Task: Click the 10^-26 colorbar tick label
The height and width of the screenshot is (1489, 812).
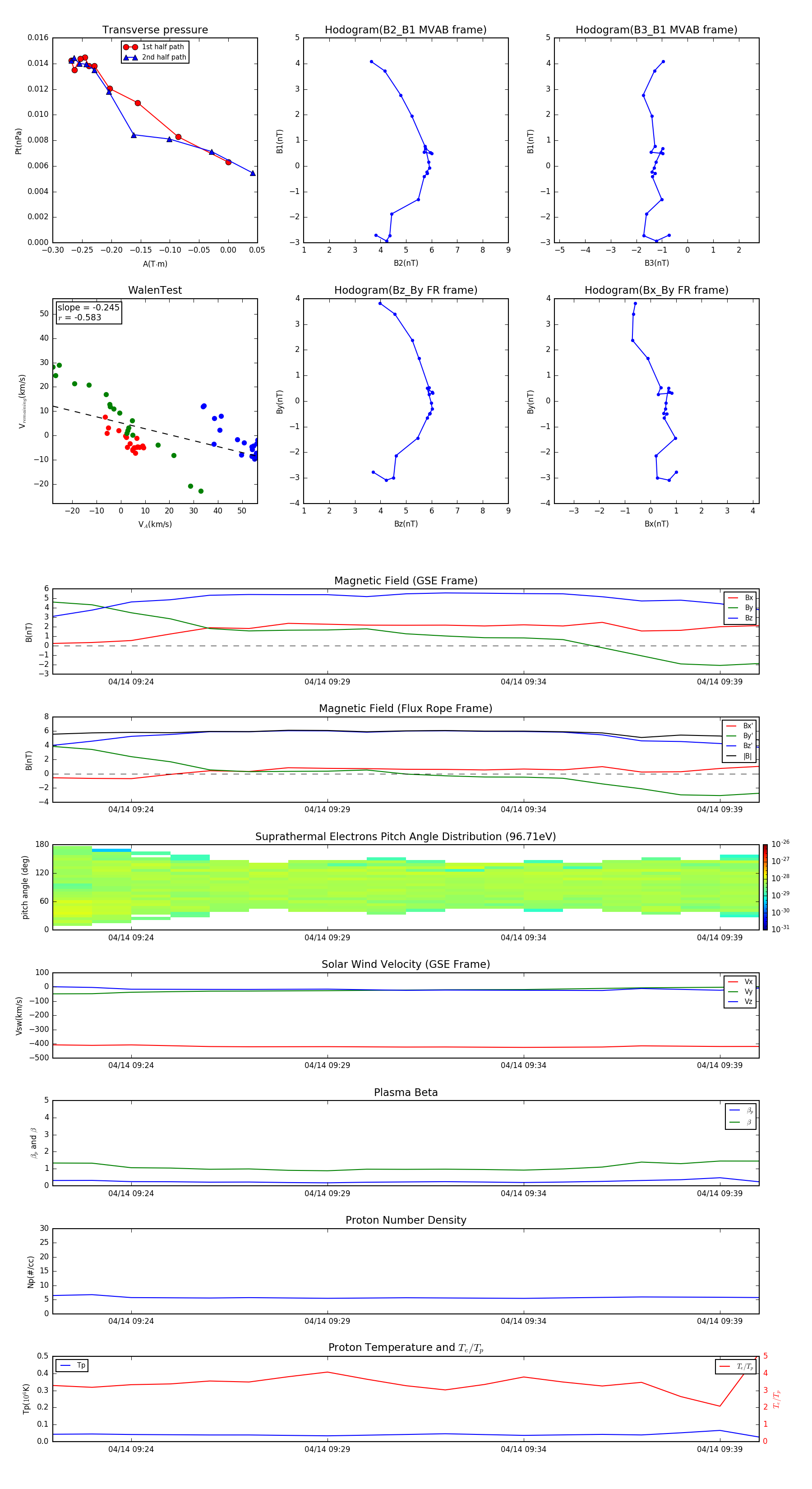Action: click(x=780, y=844)
